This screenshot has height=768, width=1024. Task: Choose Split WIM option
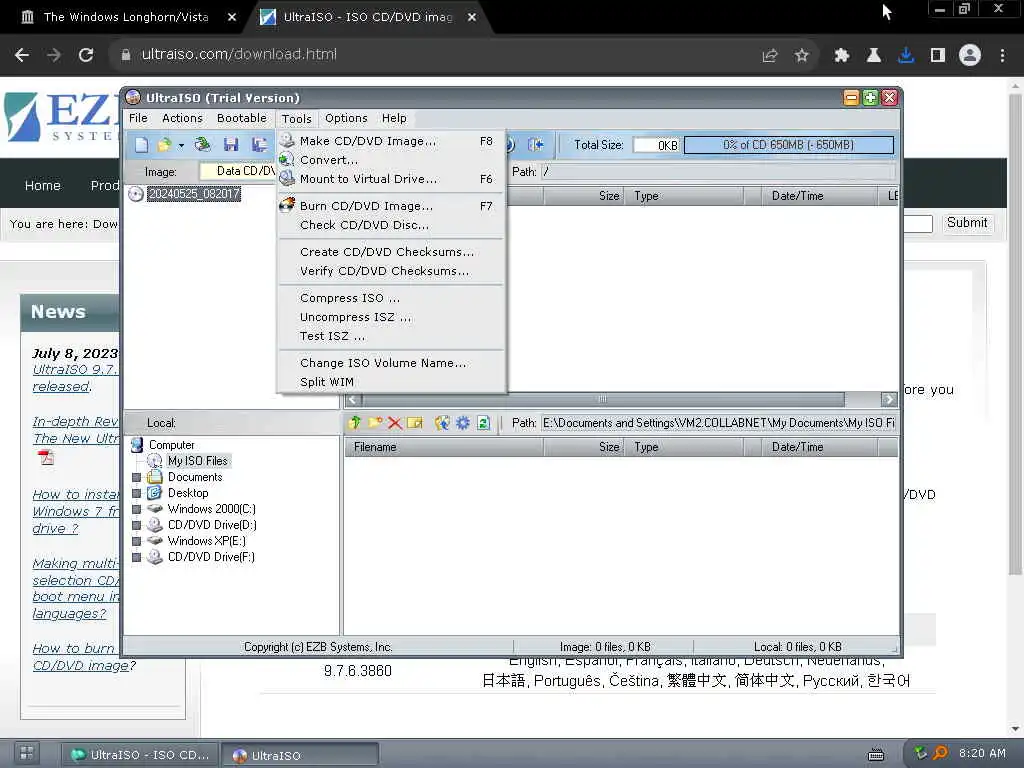[x=391, y=382]
